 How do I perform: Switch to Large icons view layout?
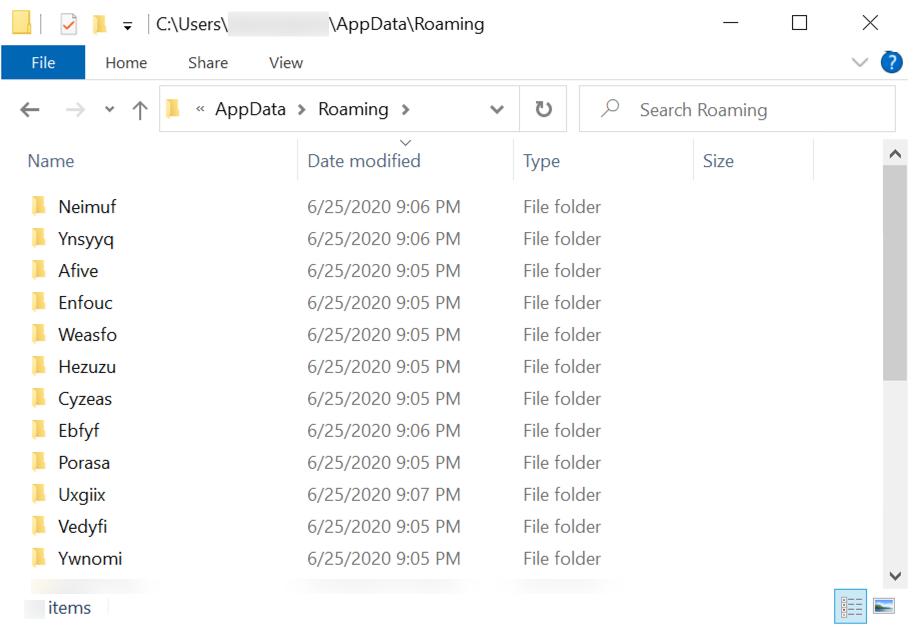pyautogui.click(x=884, y=606)
